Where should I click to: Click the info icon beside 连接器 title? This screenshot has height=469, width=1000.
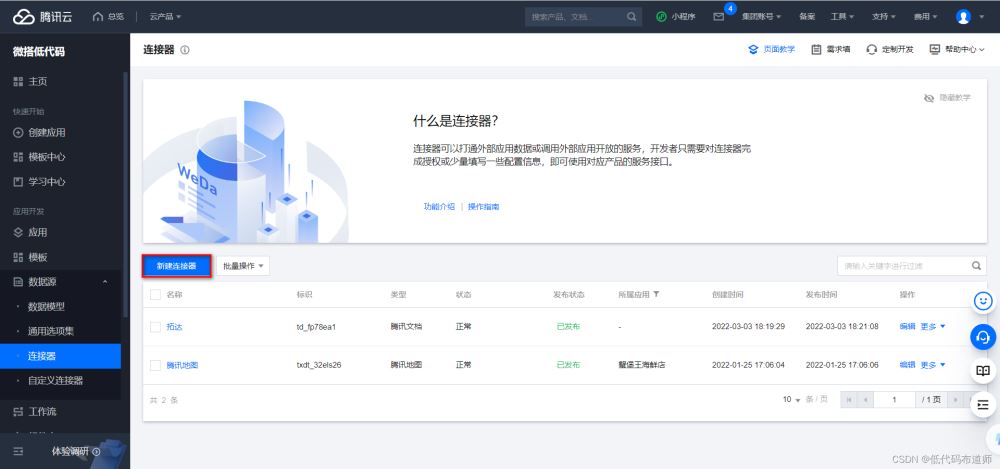[185, 50]
